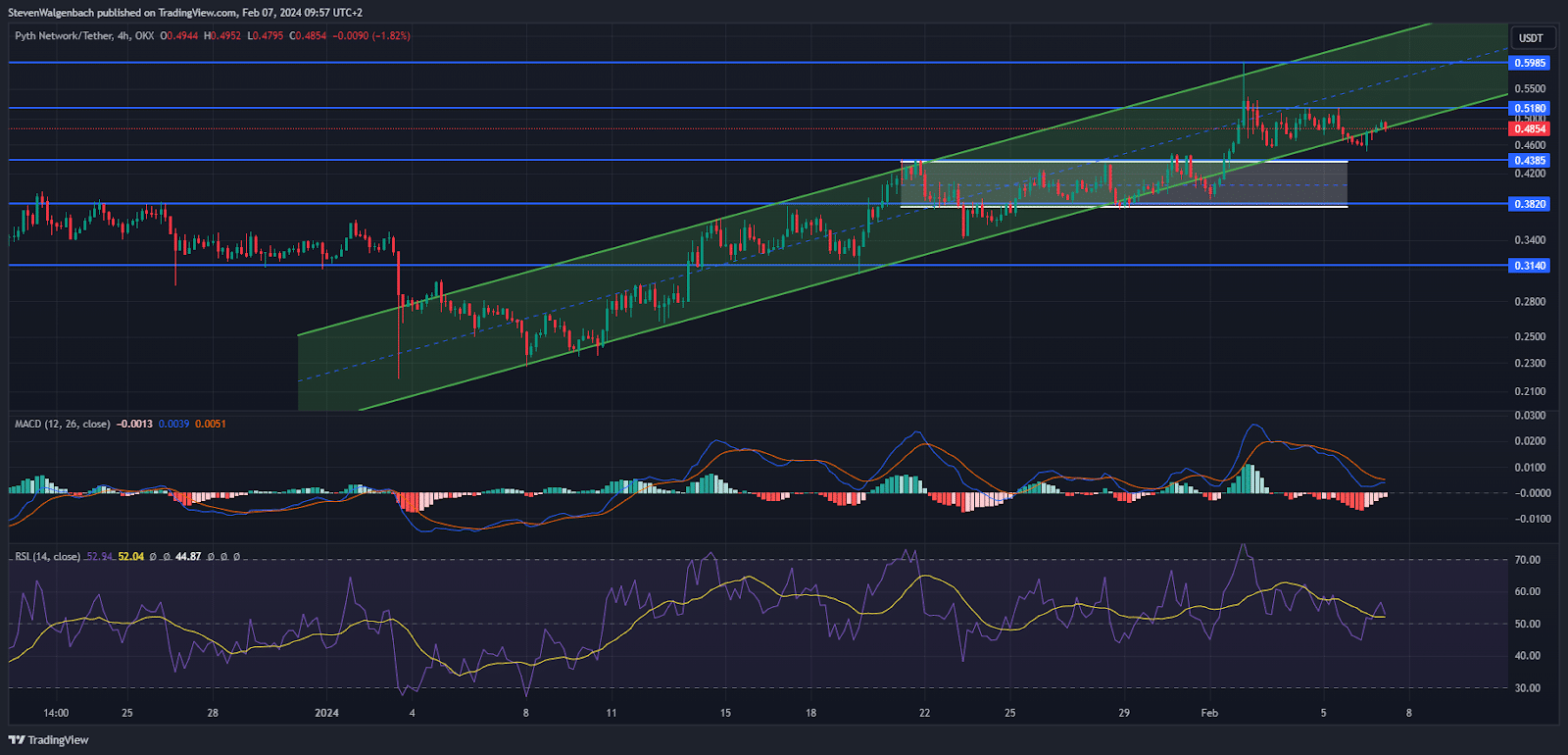
Task: Select the MACD line value 0.0039
Action: pos(174,425)
